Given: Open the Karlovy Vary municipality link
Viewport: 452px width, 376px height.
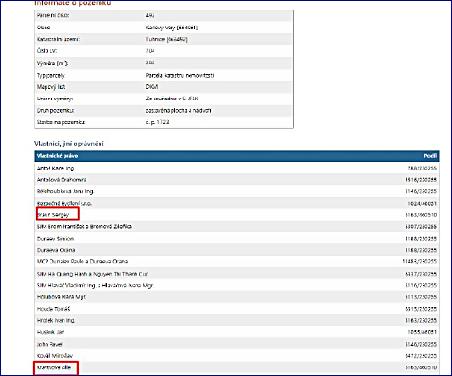Looking at the screenshot, I should pyautogui.click(x=172, y=27).
